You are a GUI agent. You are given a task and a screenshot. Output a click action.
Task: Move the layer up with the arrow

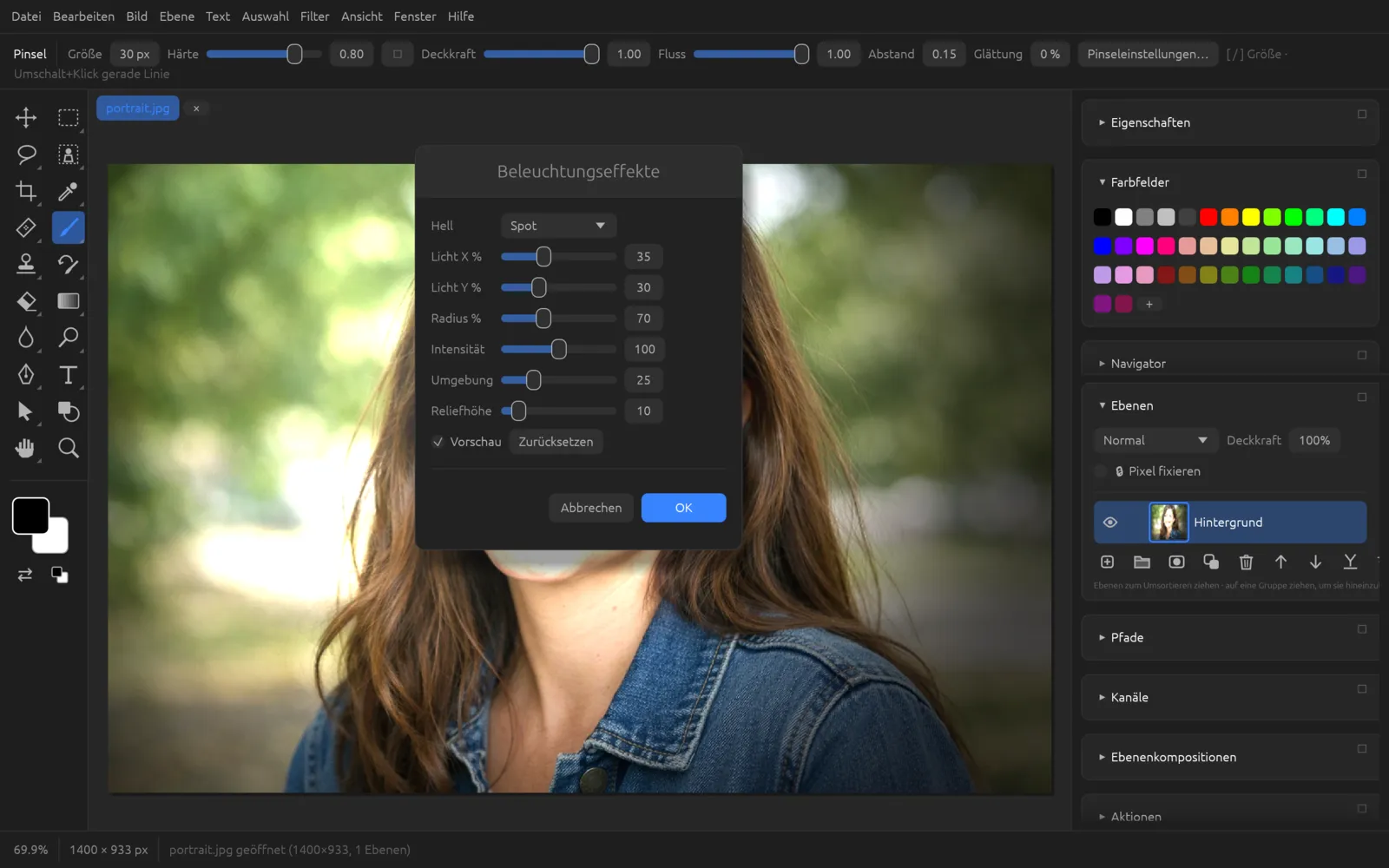1280,562
